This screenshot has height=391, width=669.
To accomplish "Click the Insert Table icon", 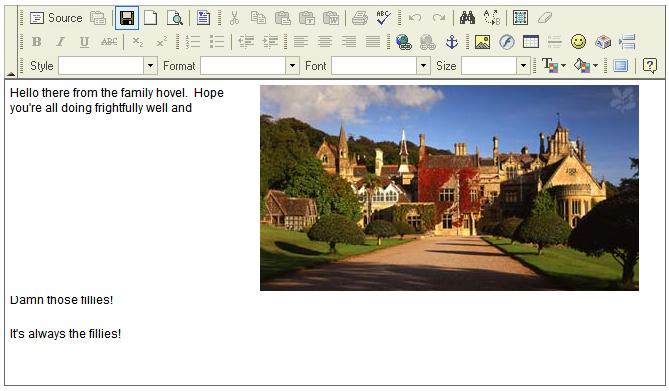I will [530, 42].
